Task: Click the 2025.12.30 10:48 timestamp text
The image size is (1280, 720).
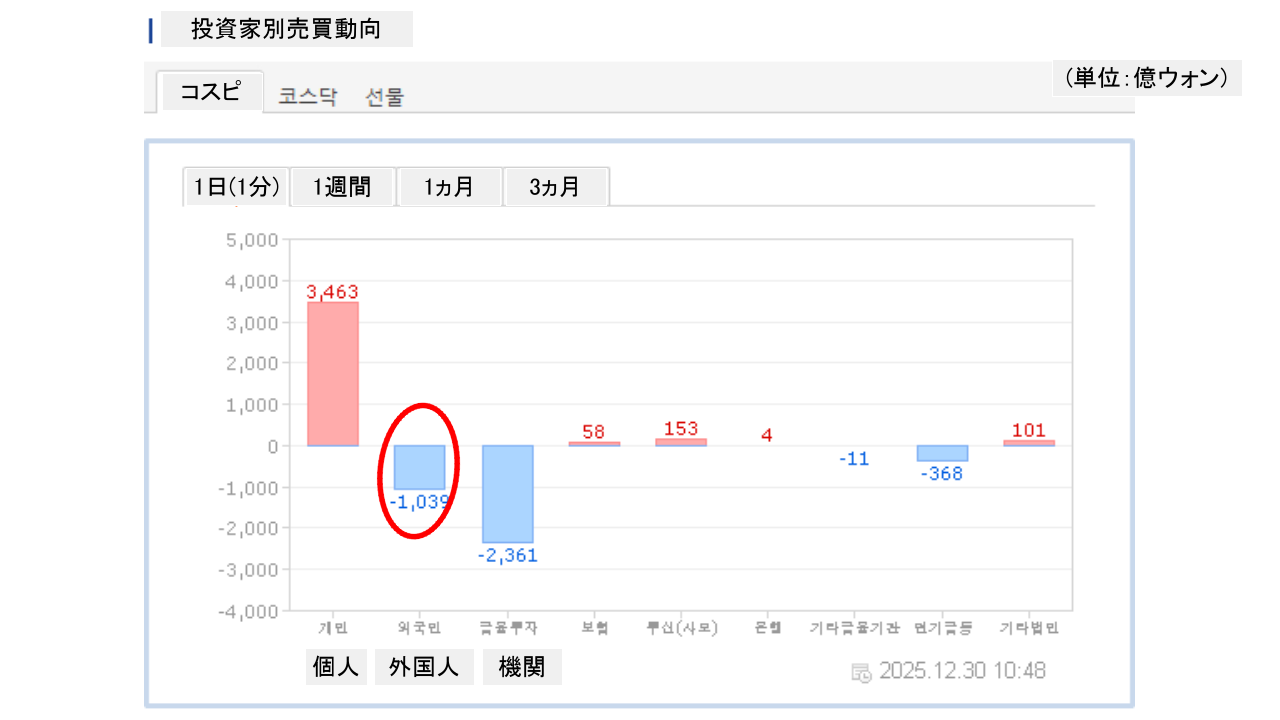Action: tap(962, 671)
